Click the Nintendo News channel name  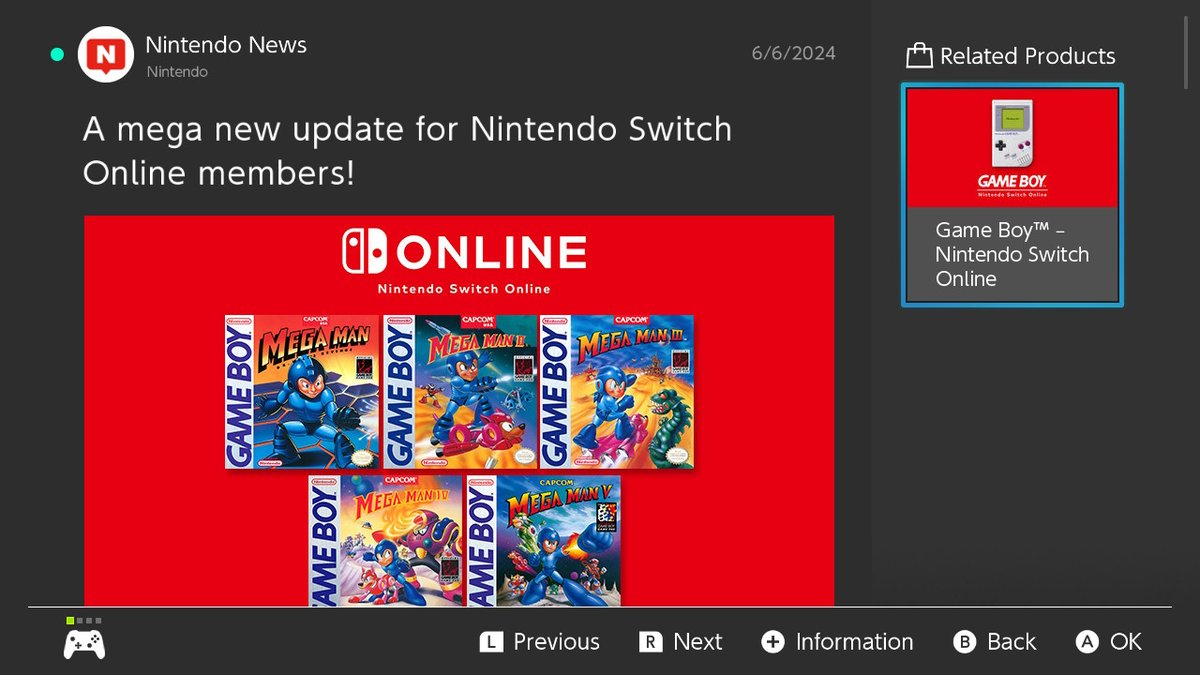[226, 45]
